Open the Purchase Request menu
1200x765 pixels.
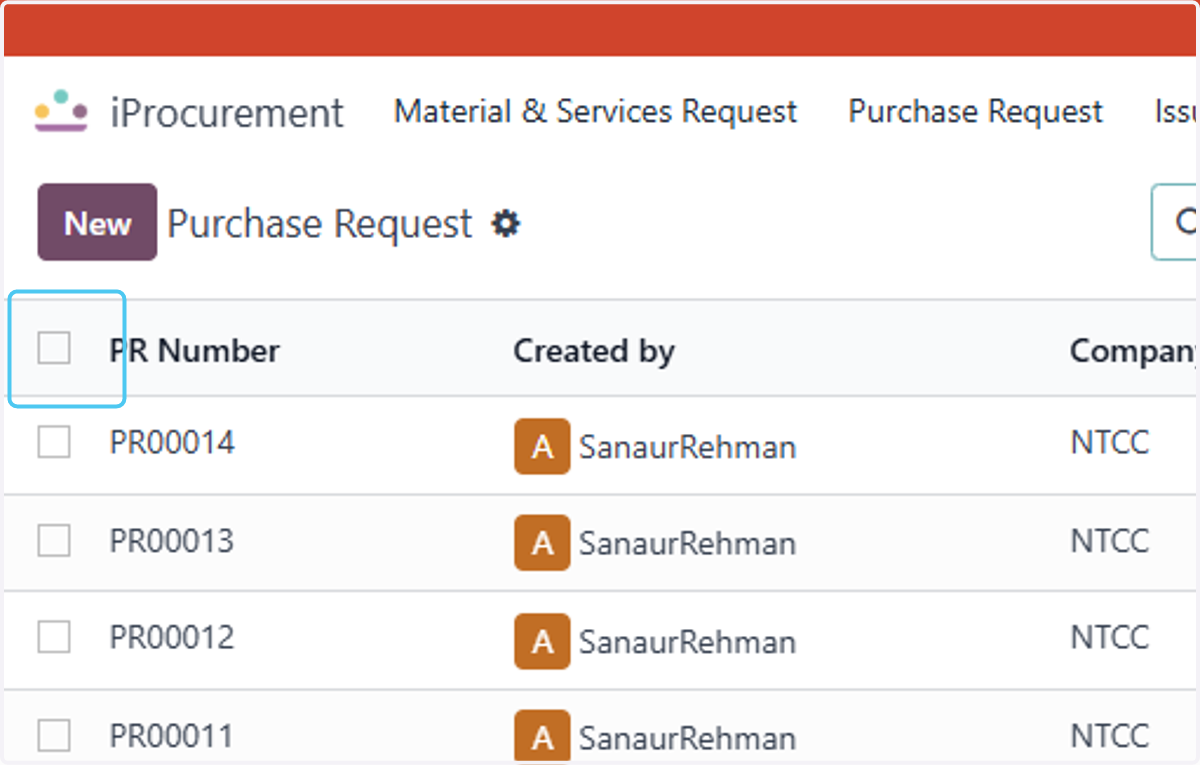tap(976, 111)
